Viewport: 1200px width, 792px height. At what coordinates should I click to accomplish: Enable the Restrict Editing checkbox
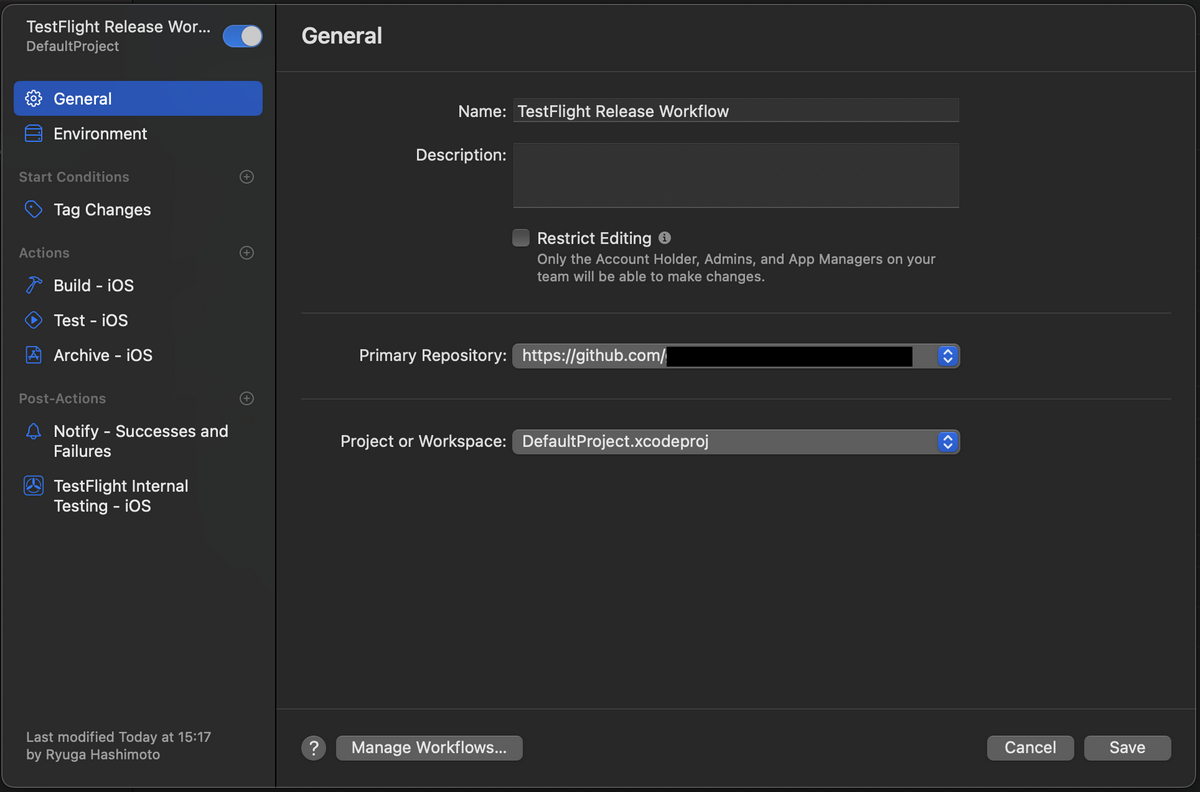pyautogui.click(x=521, y=238)
